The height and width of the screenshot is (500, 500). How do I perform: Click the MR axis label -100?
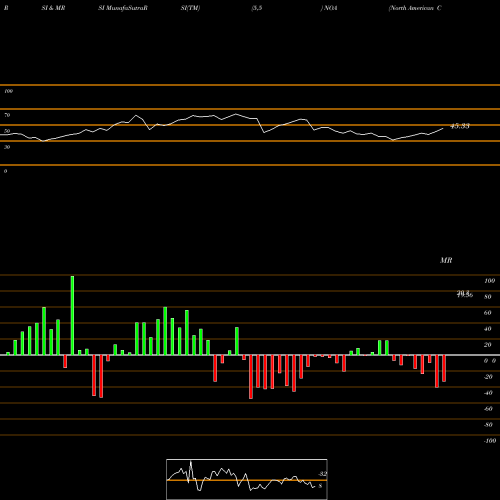[489, 441]
